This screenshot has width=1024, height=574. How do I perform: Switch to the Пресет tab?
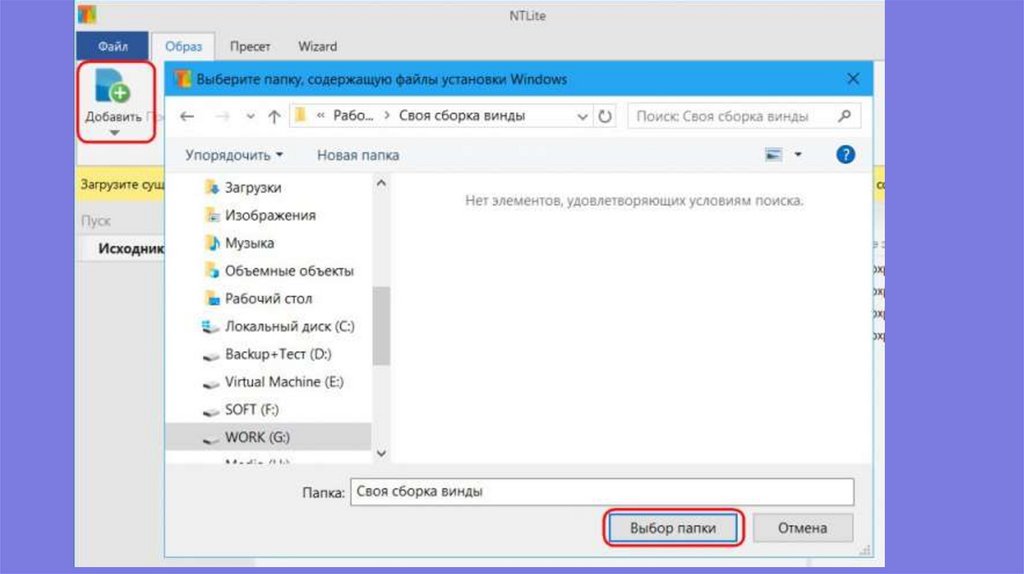[x=250, y=46]
